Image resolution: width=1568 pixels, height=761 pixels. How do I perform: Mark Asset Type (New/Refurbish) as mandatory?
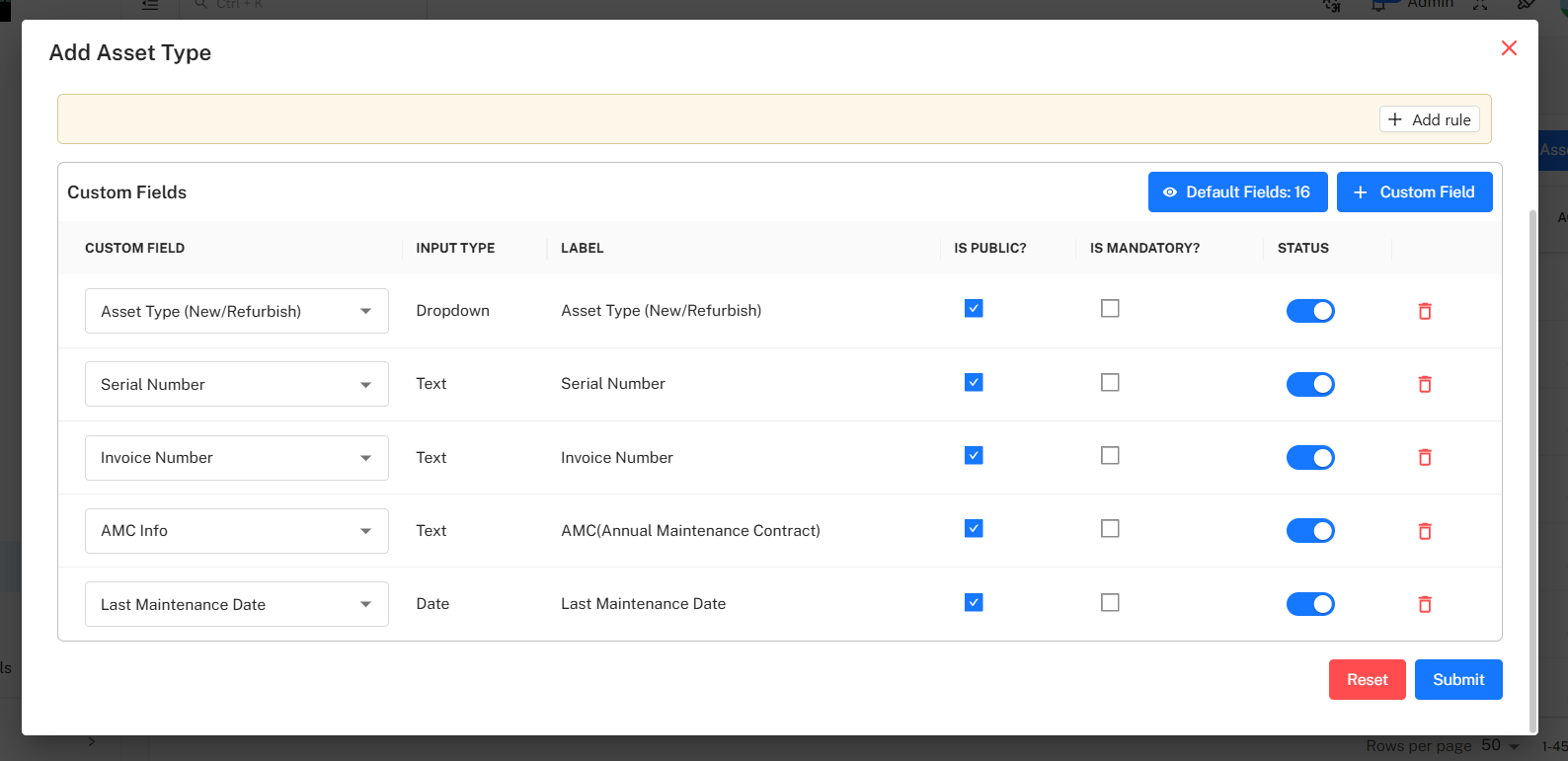click(1110, 309)
